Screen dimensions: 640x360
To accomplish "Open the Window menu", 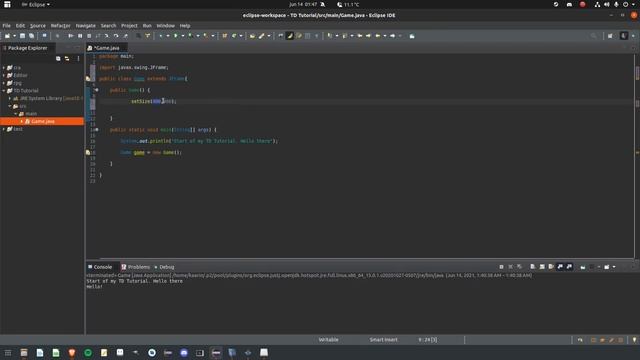I will (165, 25).
